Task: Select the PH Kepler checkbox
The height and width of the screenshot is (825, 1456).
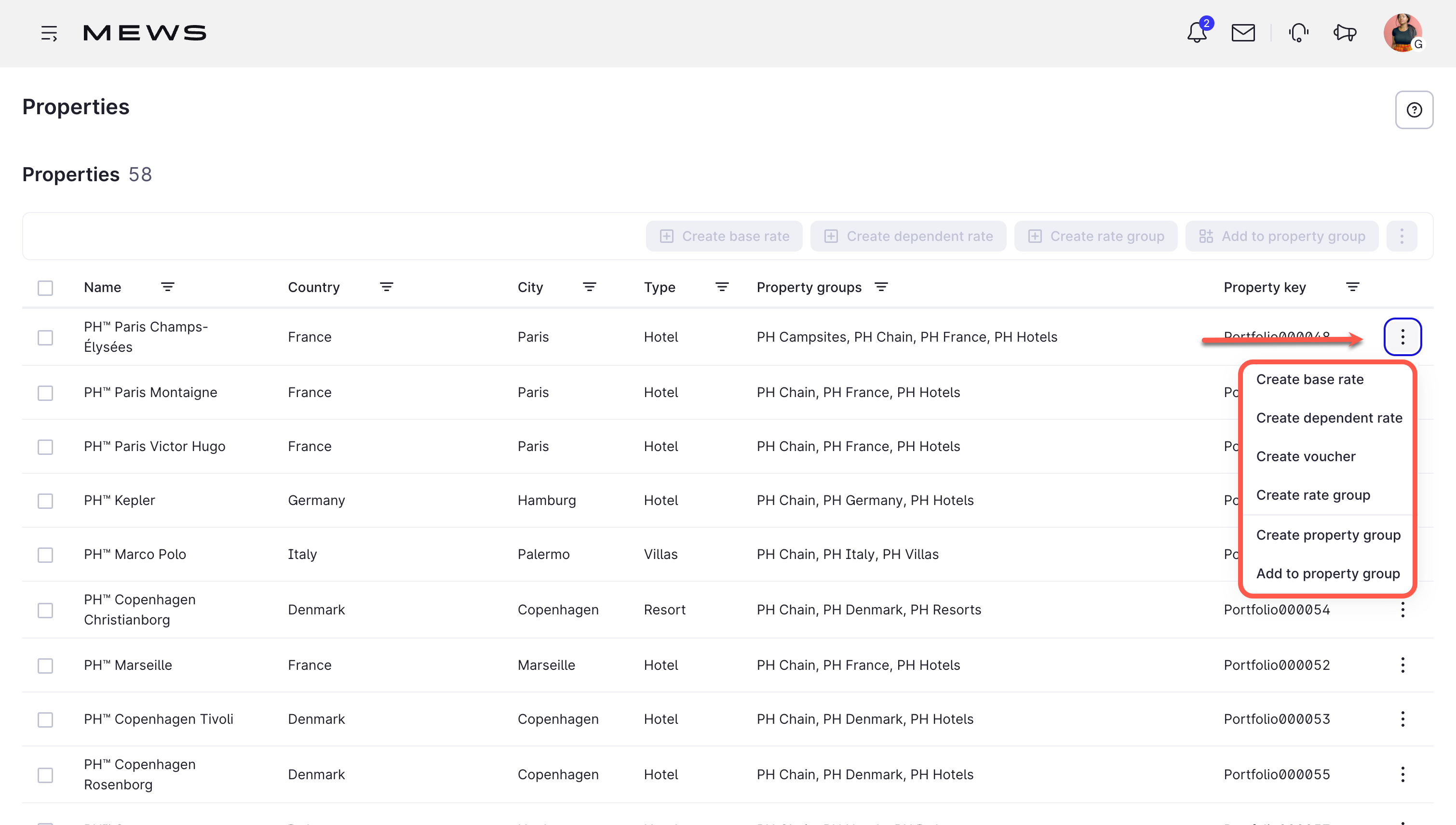Action: click(x=45, y=501)
